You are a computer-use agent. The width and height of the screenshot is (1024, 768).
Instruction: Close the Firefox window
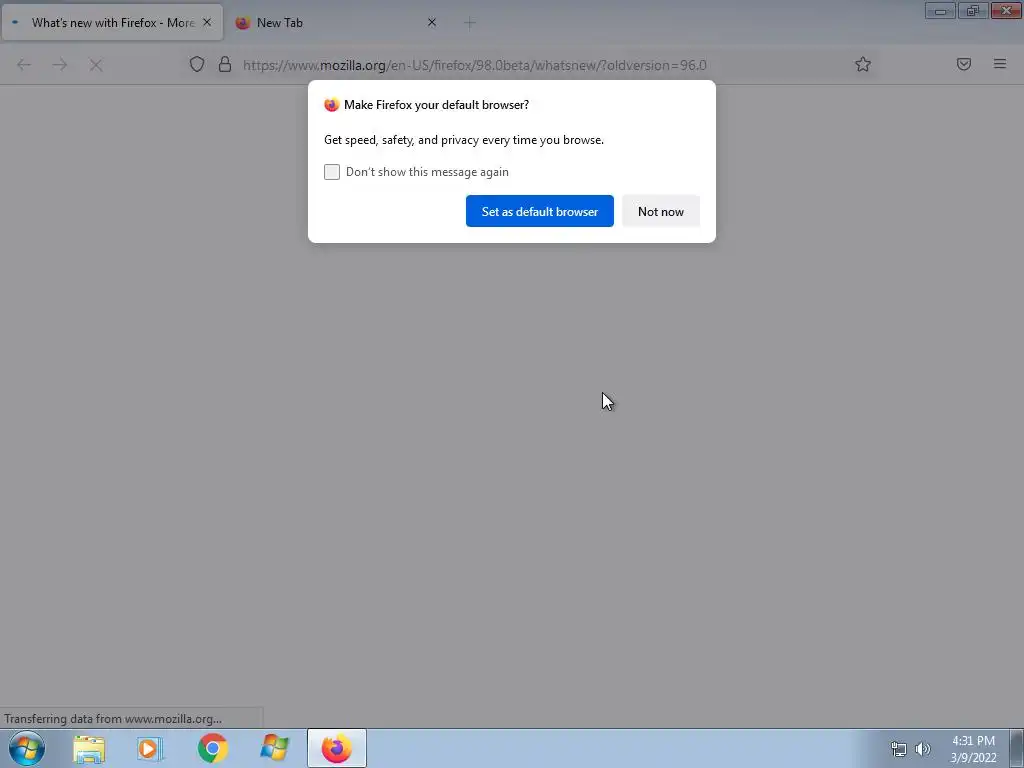coord(1006,10)
